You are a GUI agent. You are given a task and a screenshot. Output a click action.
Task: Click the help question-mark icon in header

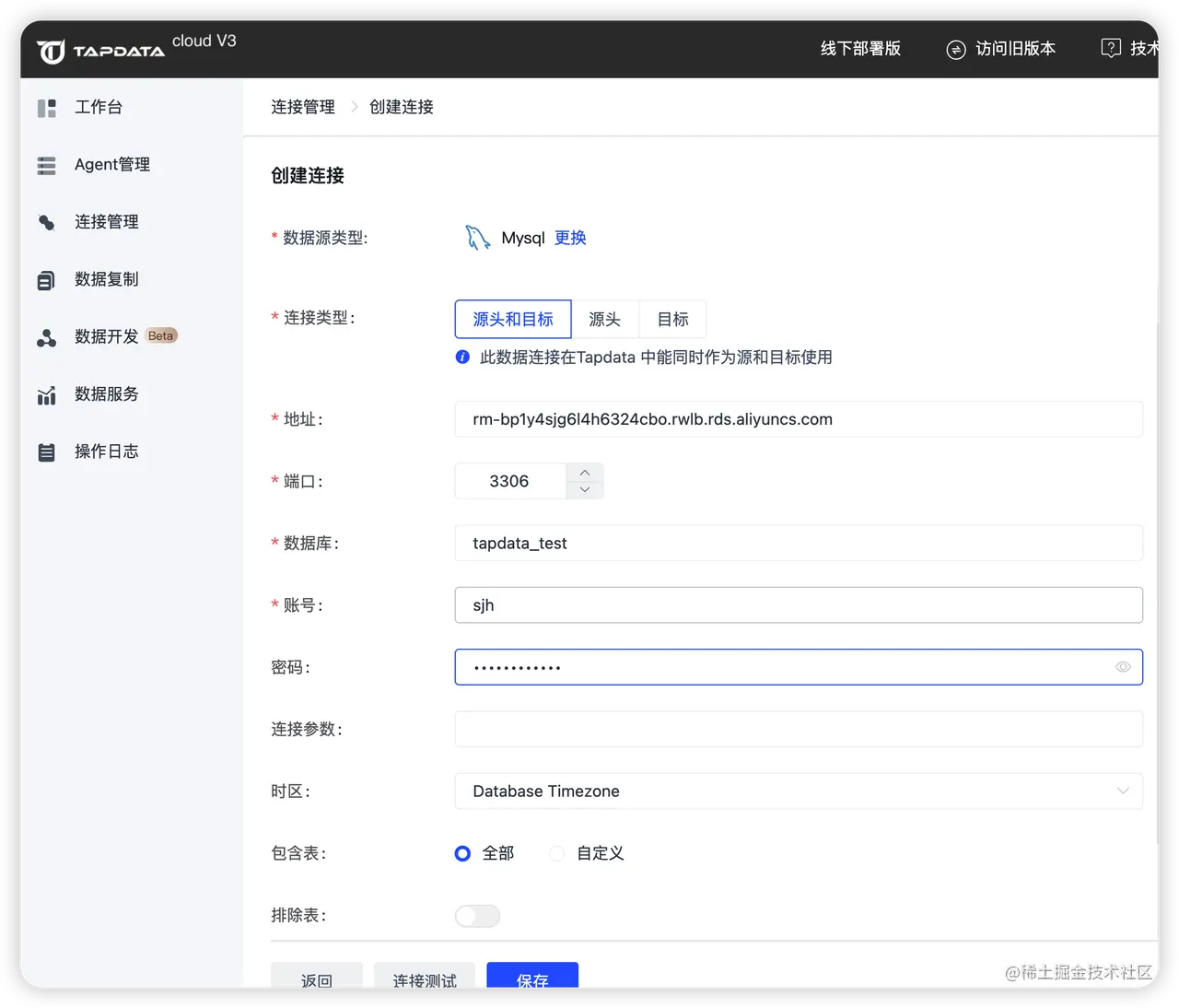point(1111,48)
